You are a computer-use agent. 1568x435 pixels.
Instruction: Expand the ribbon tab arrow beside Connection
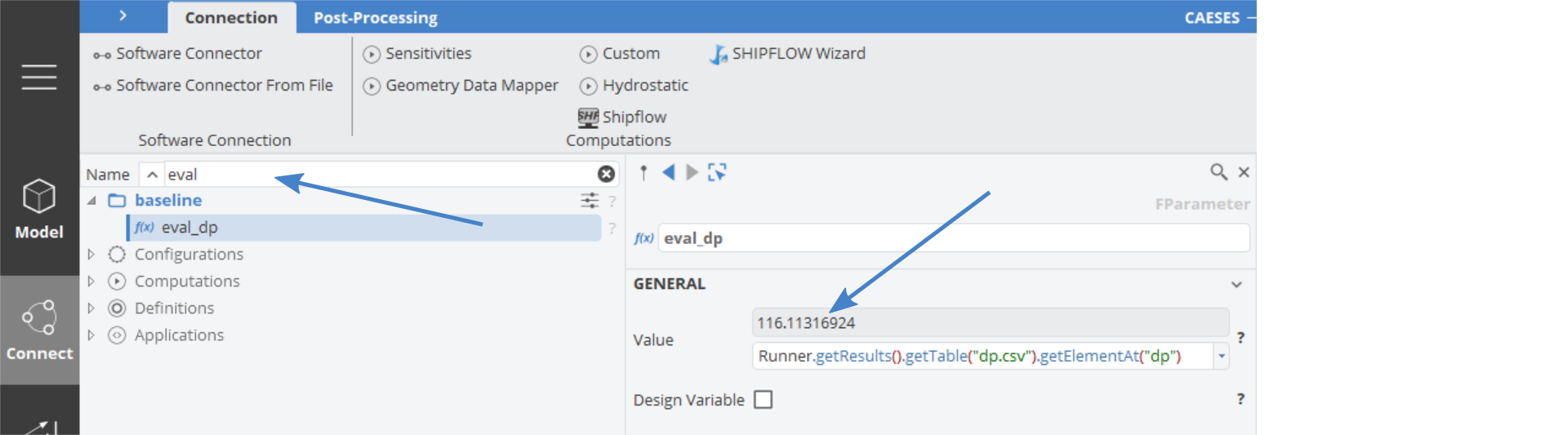122,16
